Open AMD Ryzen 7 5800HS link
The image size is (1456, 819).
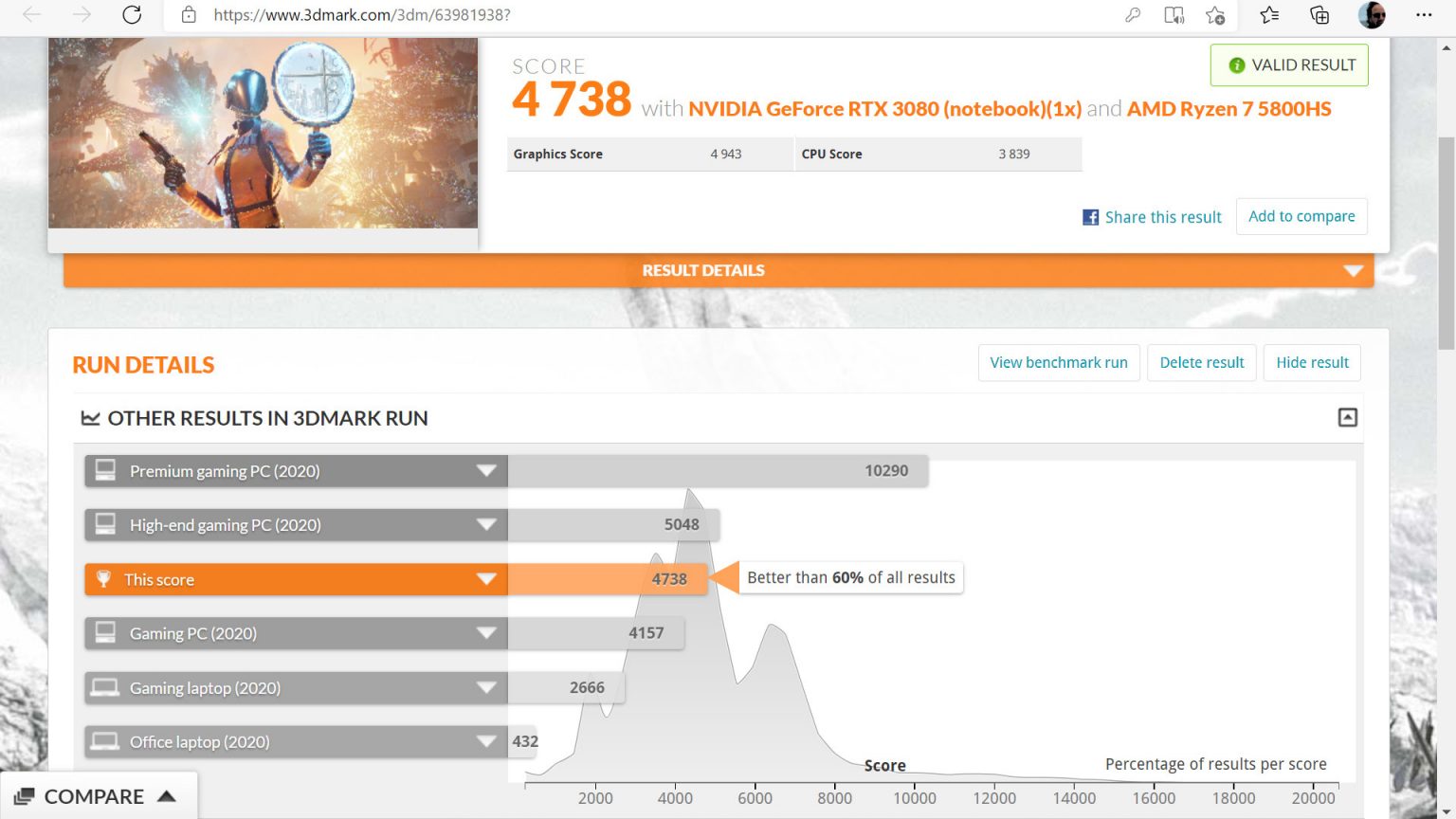pos(1228,109)
